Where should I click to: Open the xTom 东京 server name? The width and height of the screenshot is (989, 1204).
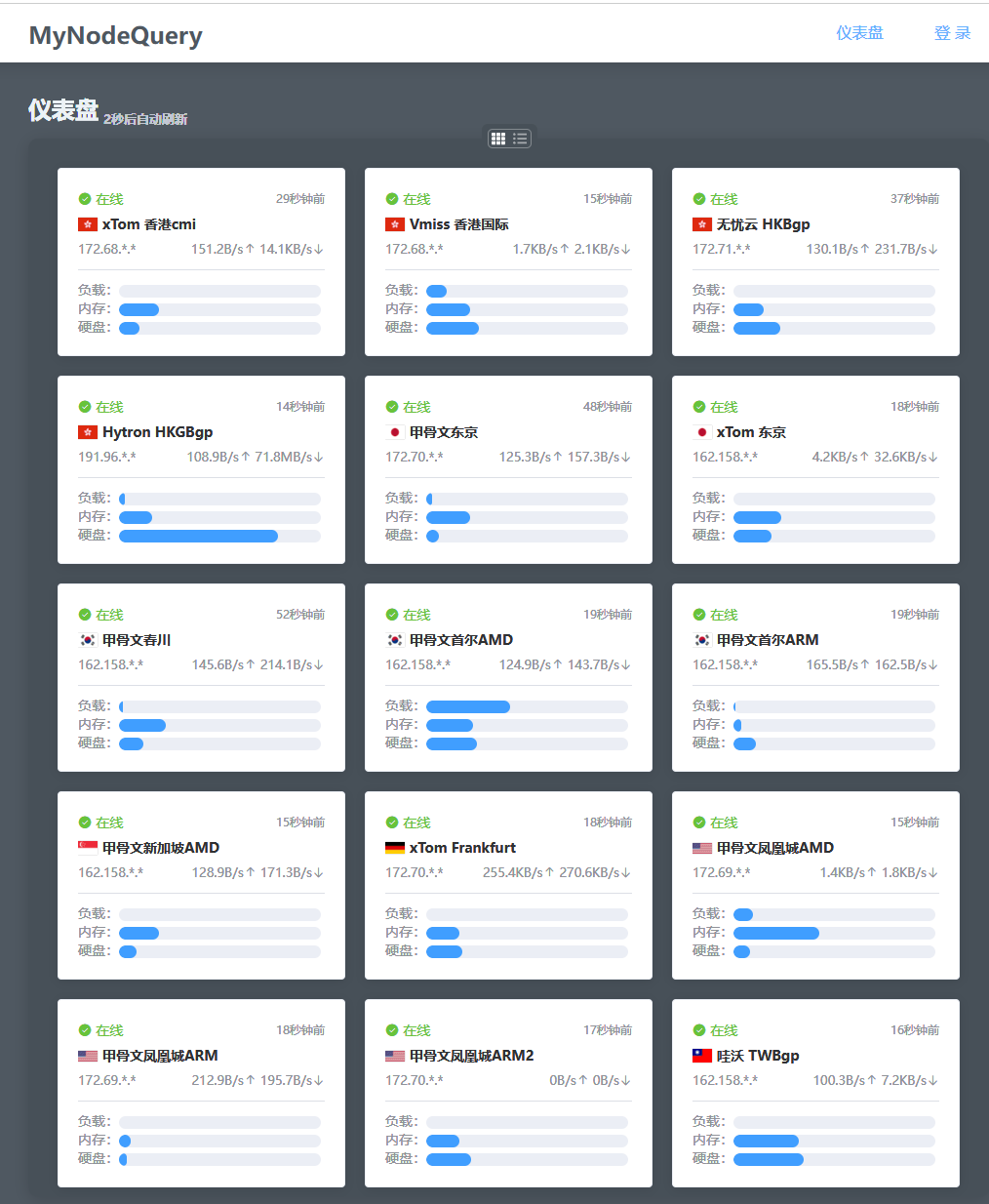(751, 432)
